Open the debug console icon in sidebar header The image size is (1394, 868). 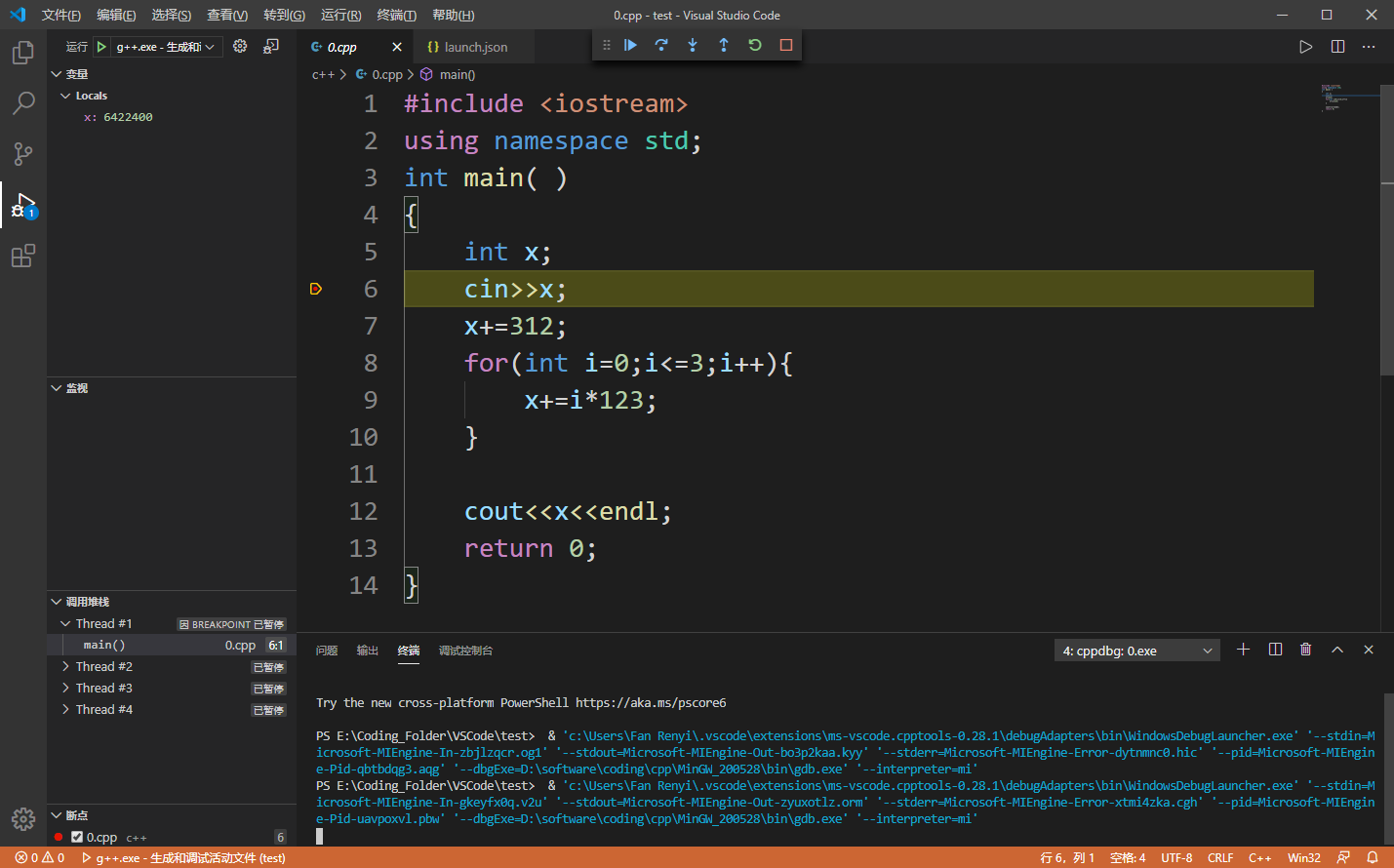[x=271, y=46]
